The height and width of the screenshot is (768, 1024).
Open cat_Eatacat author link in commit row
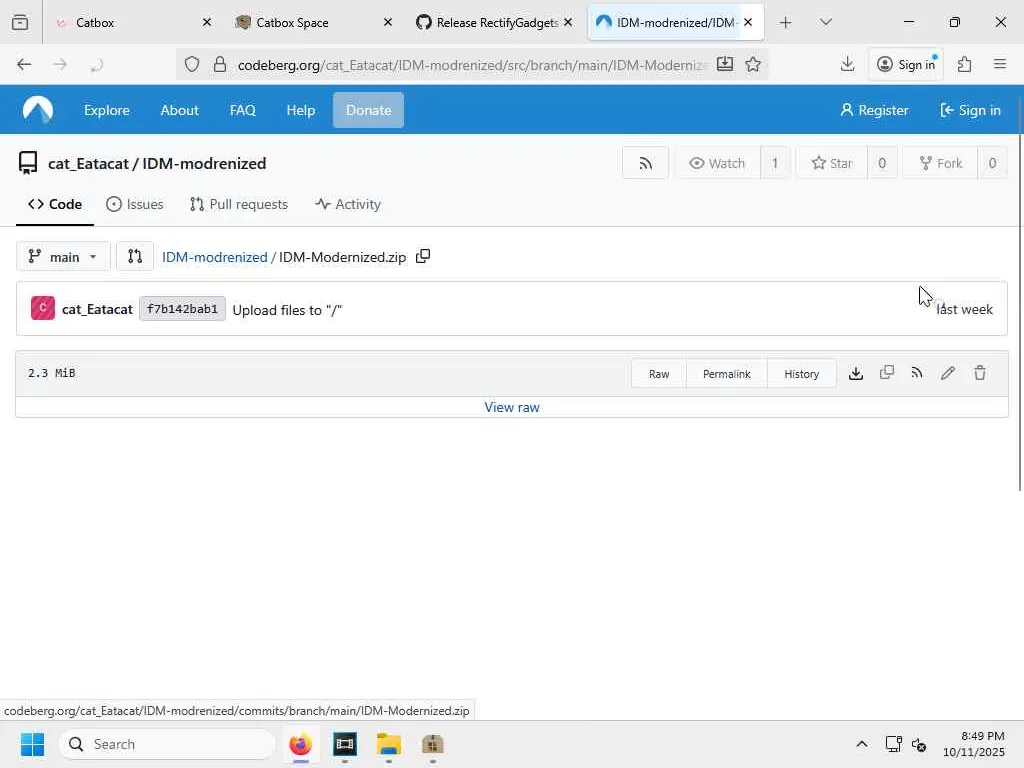click(x=97, y=309)
